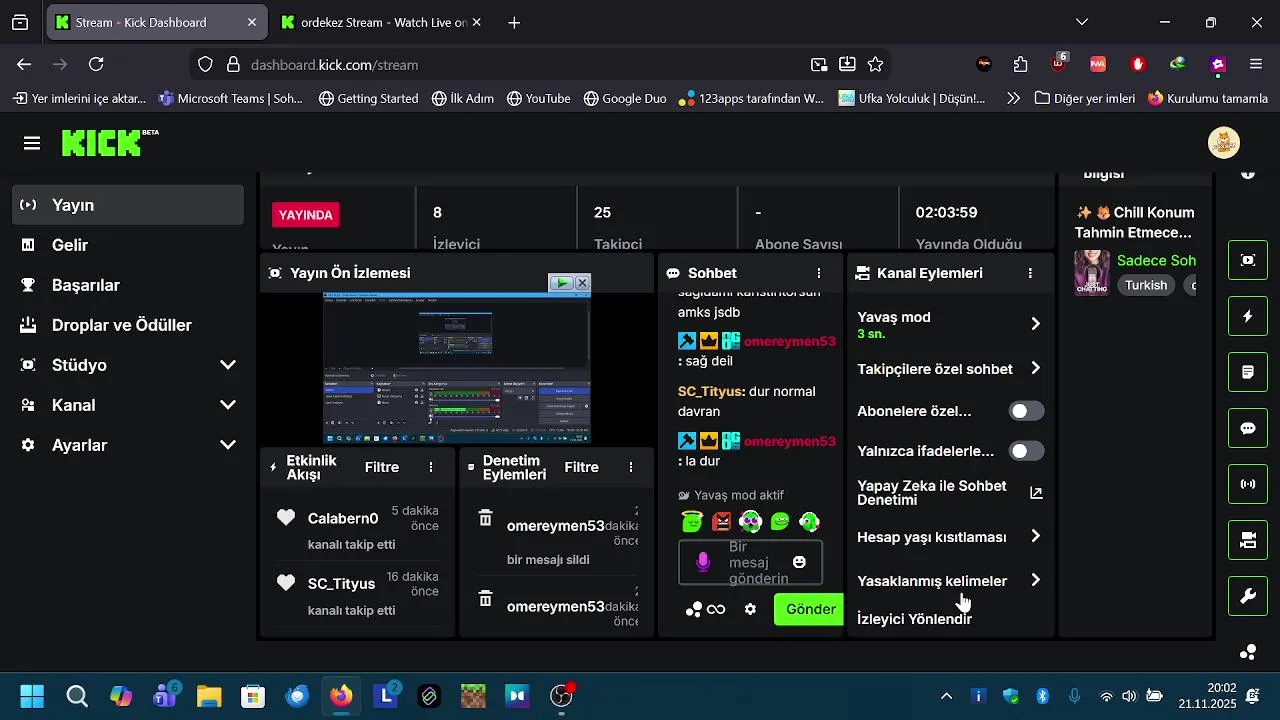Open Windows Start menu

[32, 696]
